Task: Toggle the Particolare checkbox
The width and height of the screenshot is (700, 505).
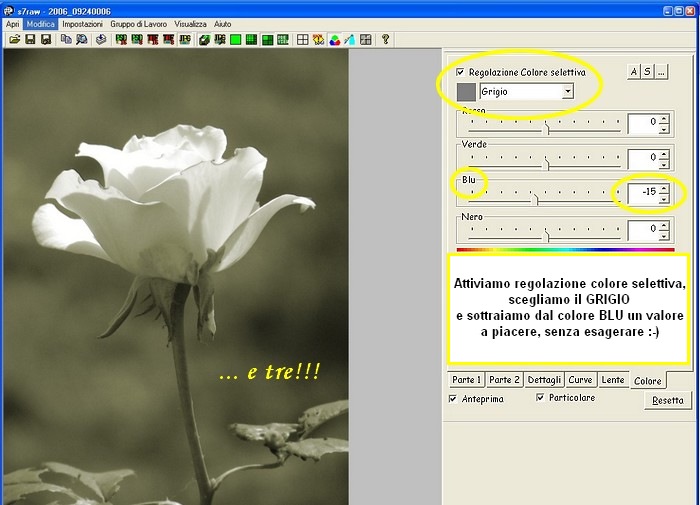Action: 541,398
